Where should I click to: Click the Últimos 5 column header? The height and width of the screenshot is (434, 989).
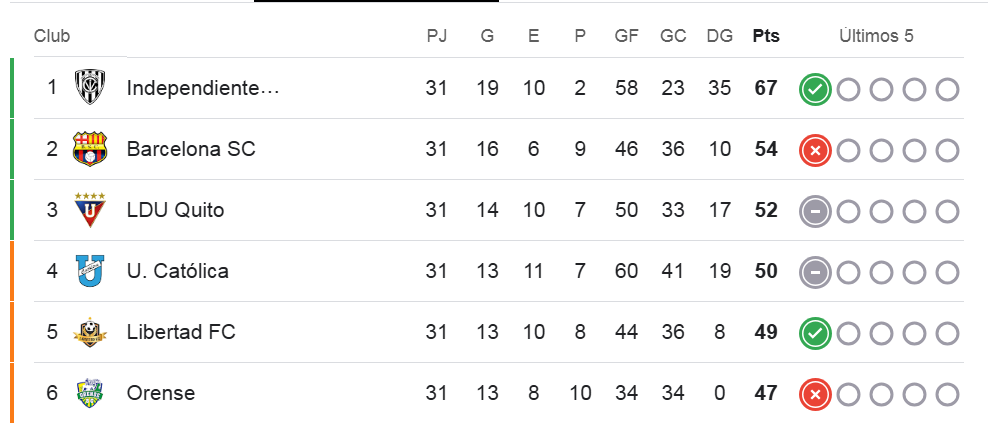coord(876,36)
